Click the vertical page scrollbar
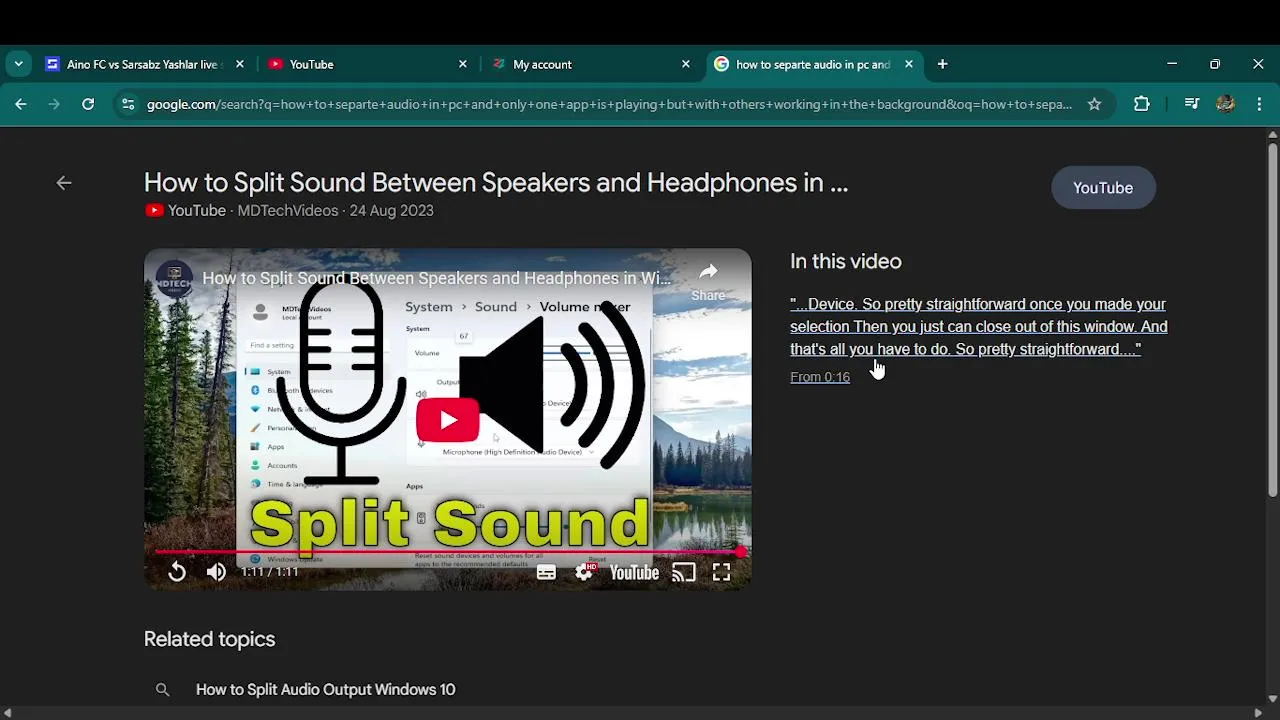 tap(1272, 320)
